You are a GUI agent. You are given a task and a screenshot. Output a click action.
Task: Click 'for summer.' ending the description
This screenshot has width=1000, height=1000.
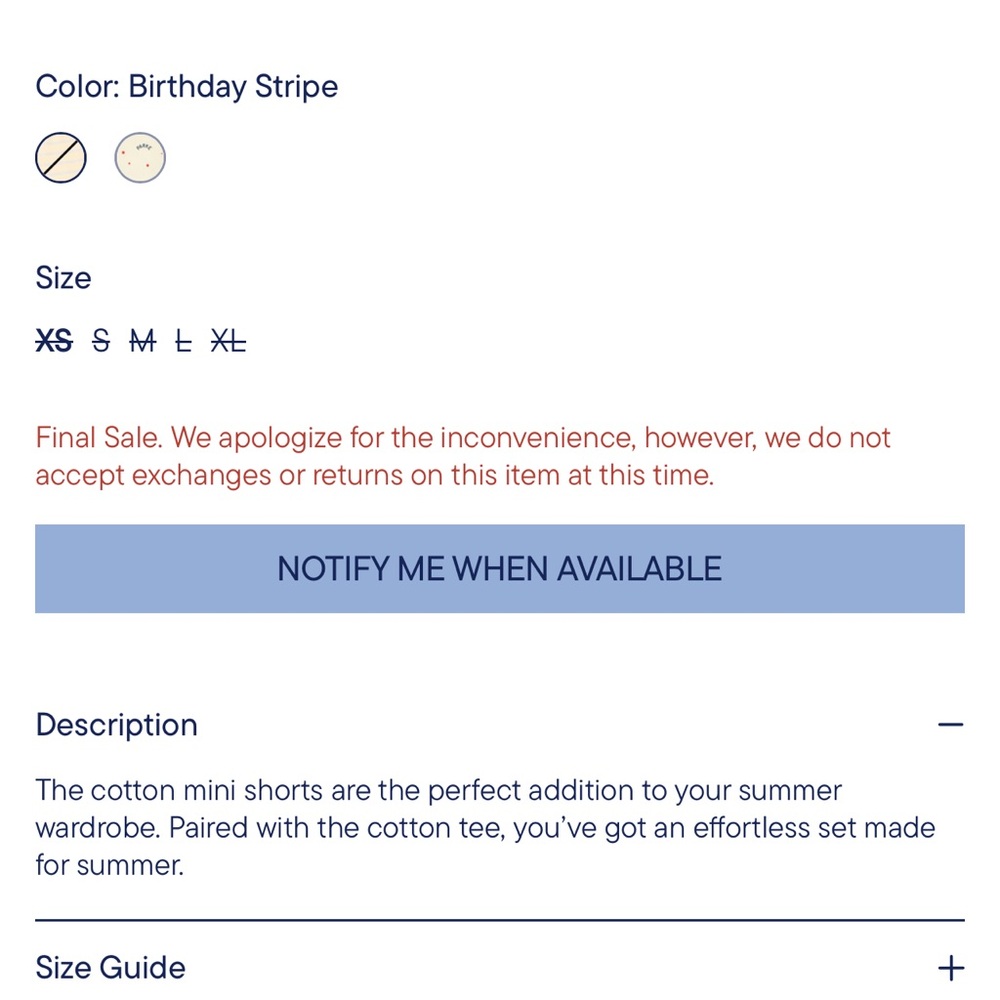(110, 865)
